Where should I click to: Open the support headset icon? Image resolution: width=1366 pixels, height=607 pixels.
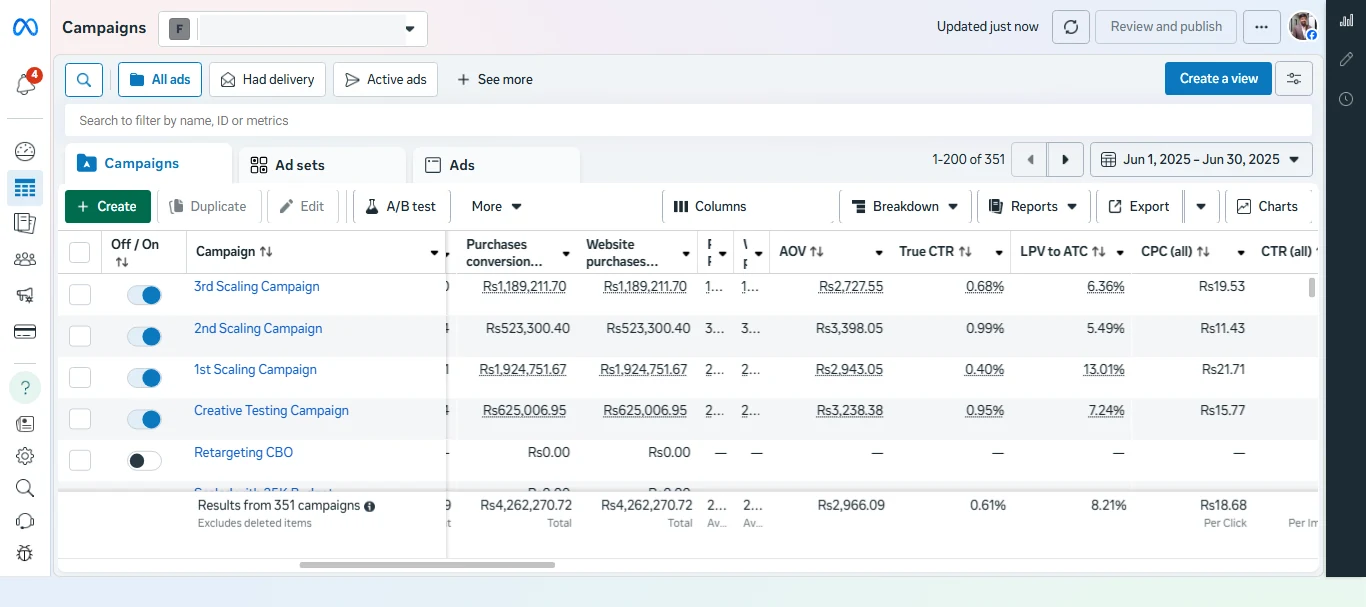click(25, 521)
